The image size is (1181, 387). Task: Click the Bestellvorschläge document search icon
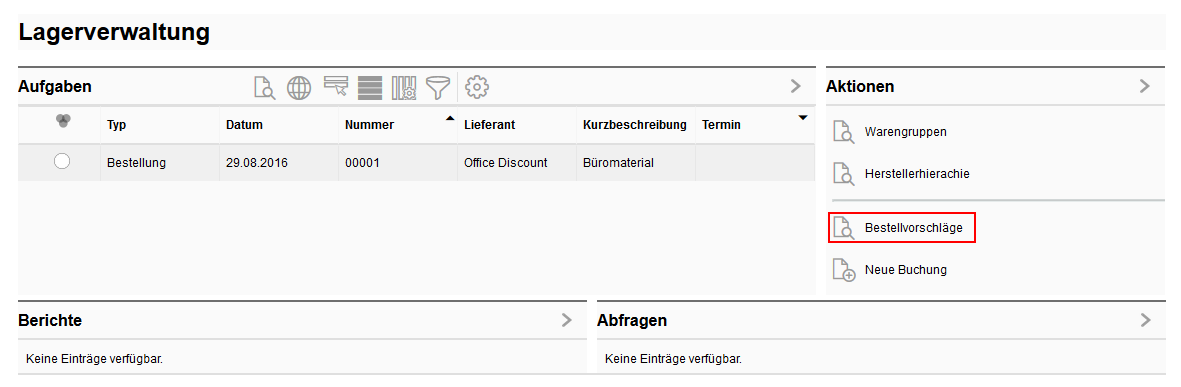(x=844, y=227)
